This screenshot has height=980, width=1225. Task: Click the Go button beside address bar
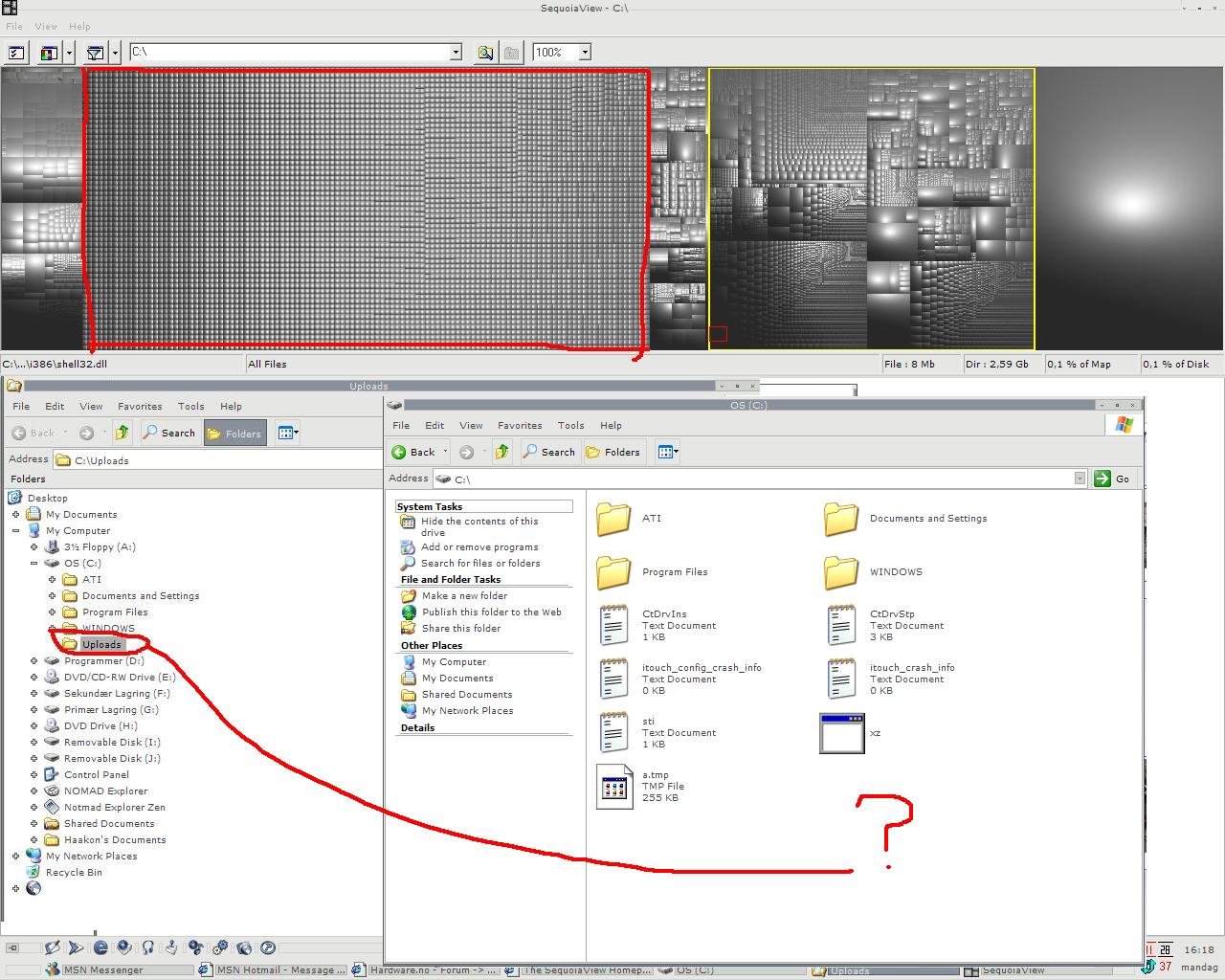coord(1113,479)
